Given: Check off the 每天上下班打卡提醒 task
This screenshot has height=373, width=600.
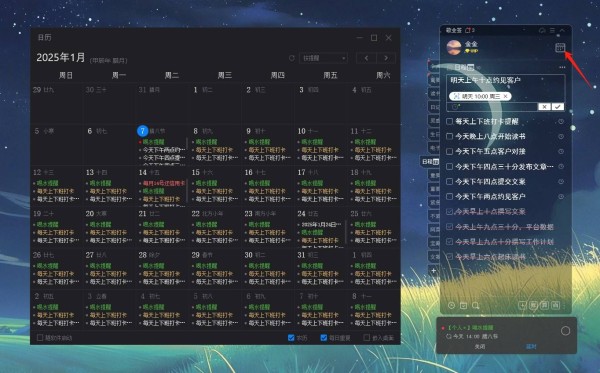Looking at the screenshot, I should tap(450, 122).
